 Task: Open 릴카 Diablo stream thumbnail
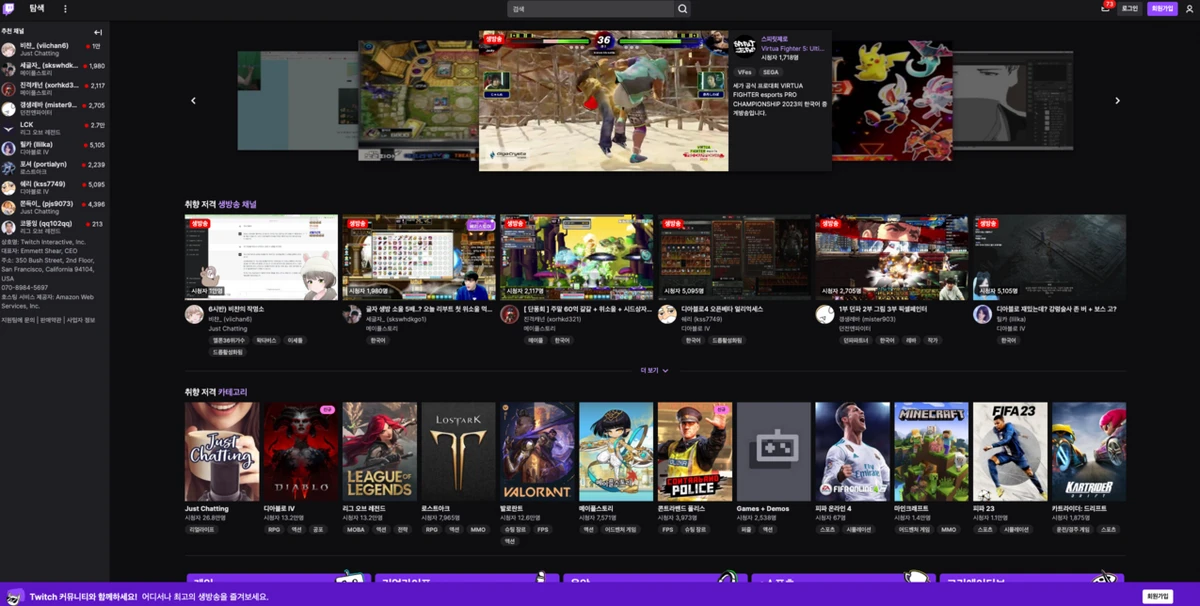[x=1050, y=257]
